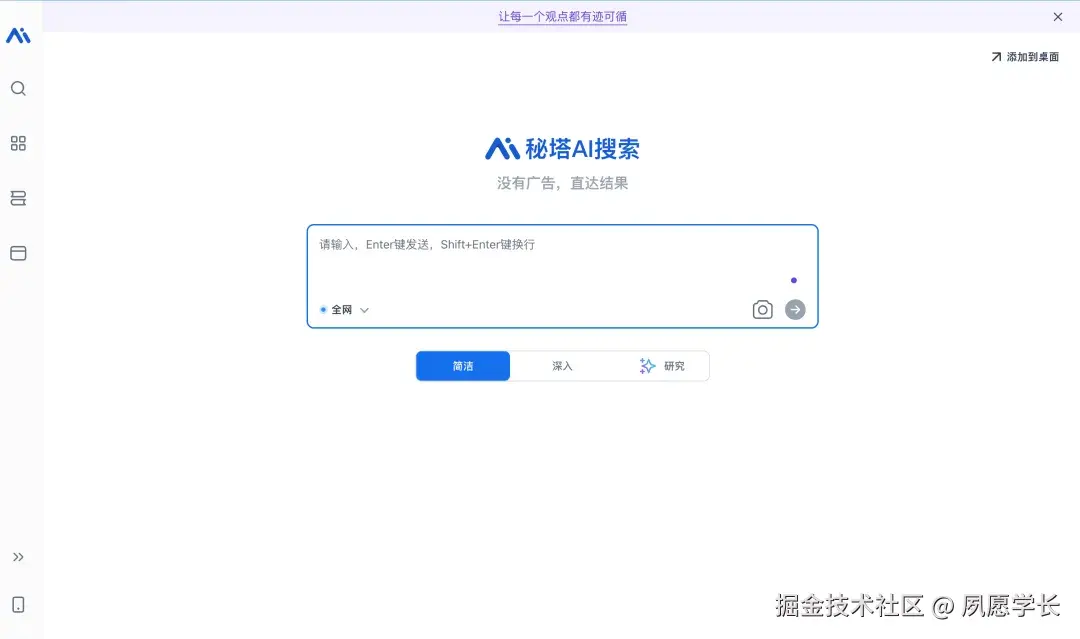Screen dimensions: 1080x639
Task: Open the 全网 search scope dropdown
Action: (364, 310)
